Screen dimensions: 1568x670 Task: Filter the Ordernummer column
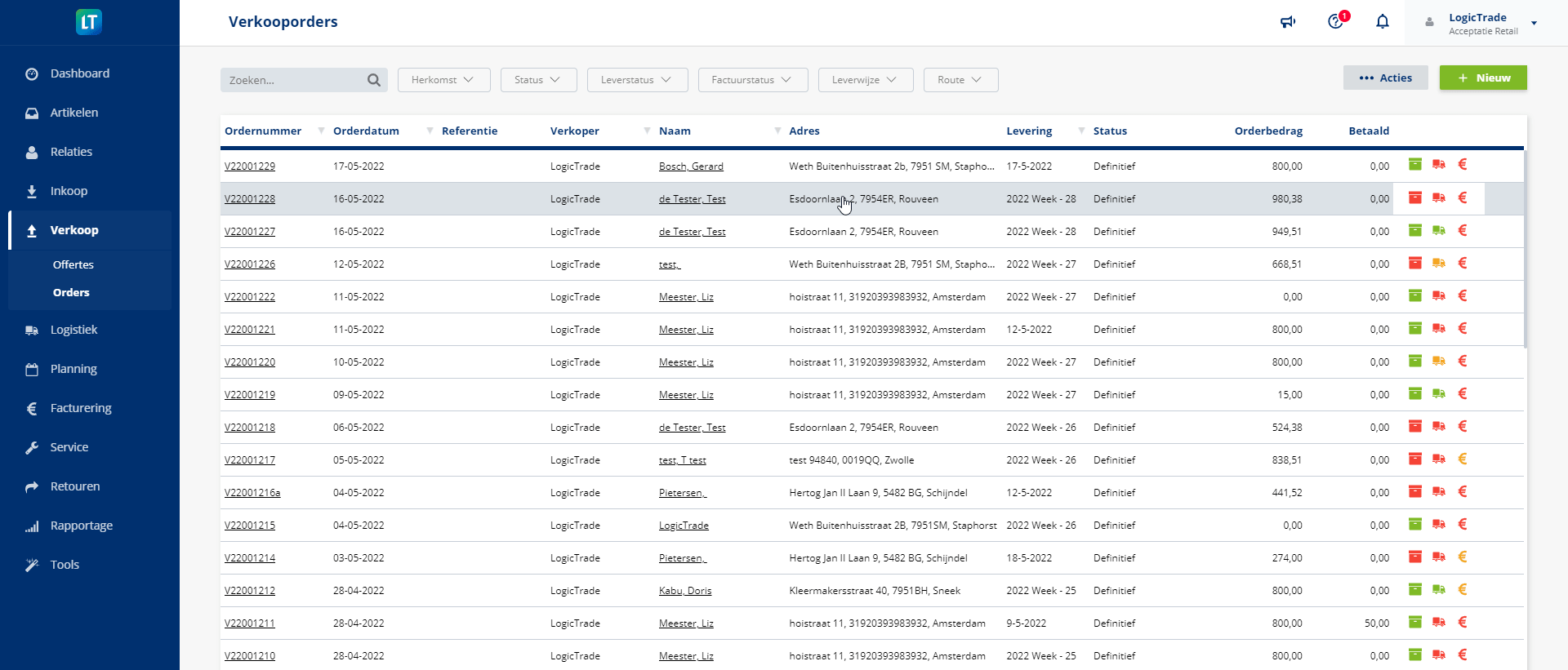pos(321,131)
